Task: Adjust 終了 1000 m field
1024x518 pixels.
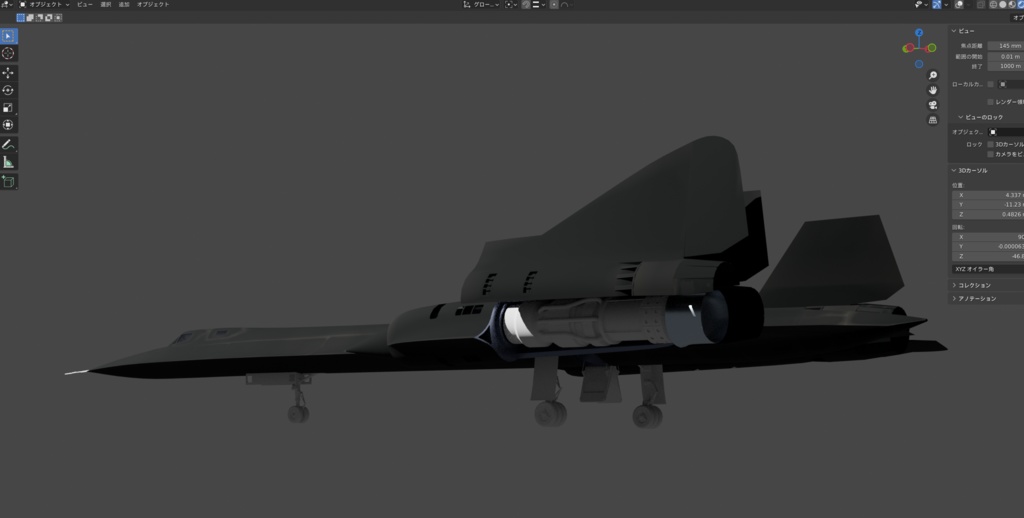Action: click(1006, 66)
